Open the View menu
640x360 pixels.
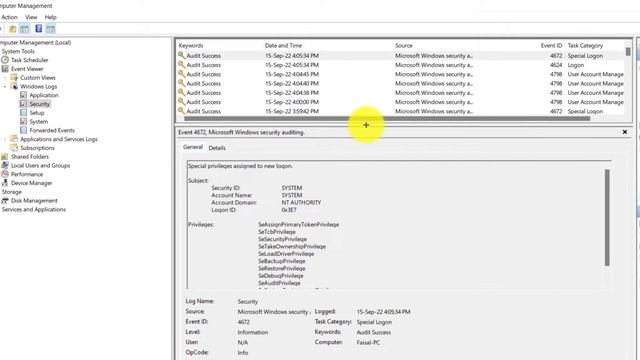31,17
